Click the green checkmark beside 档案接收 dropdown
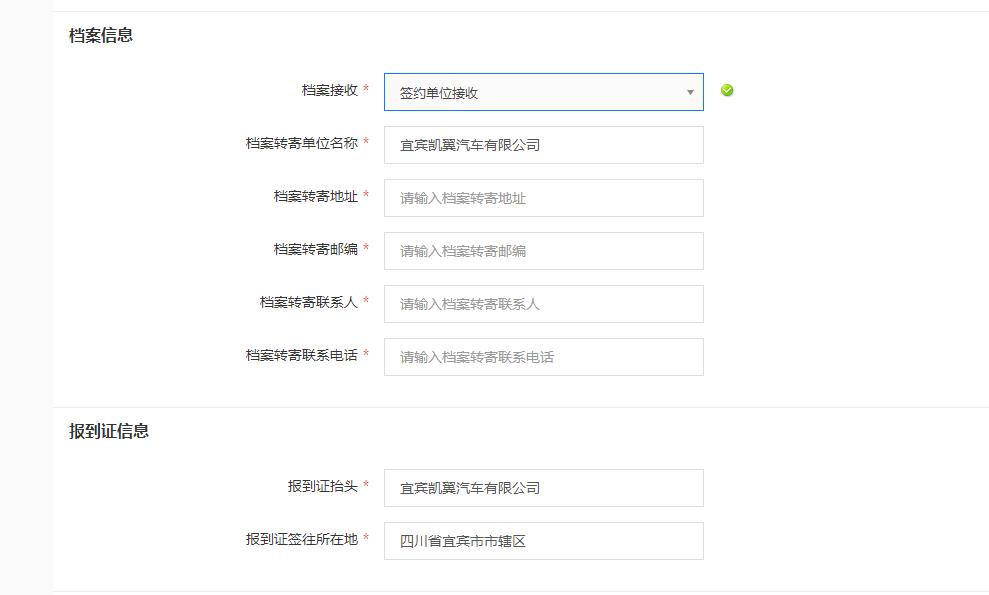The image size is (989, 595). pyautogui.click(x=727, y=91)
